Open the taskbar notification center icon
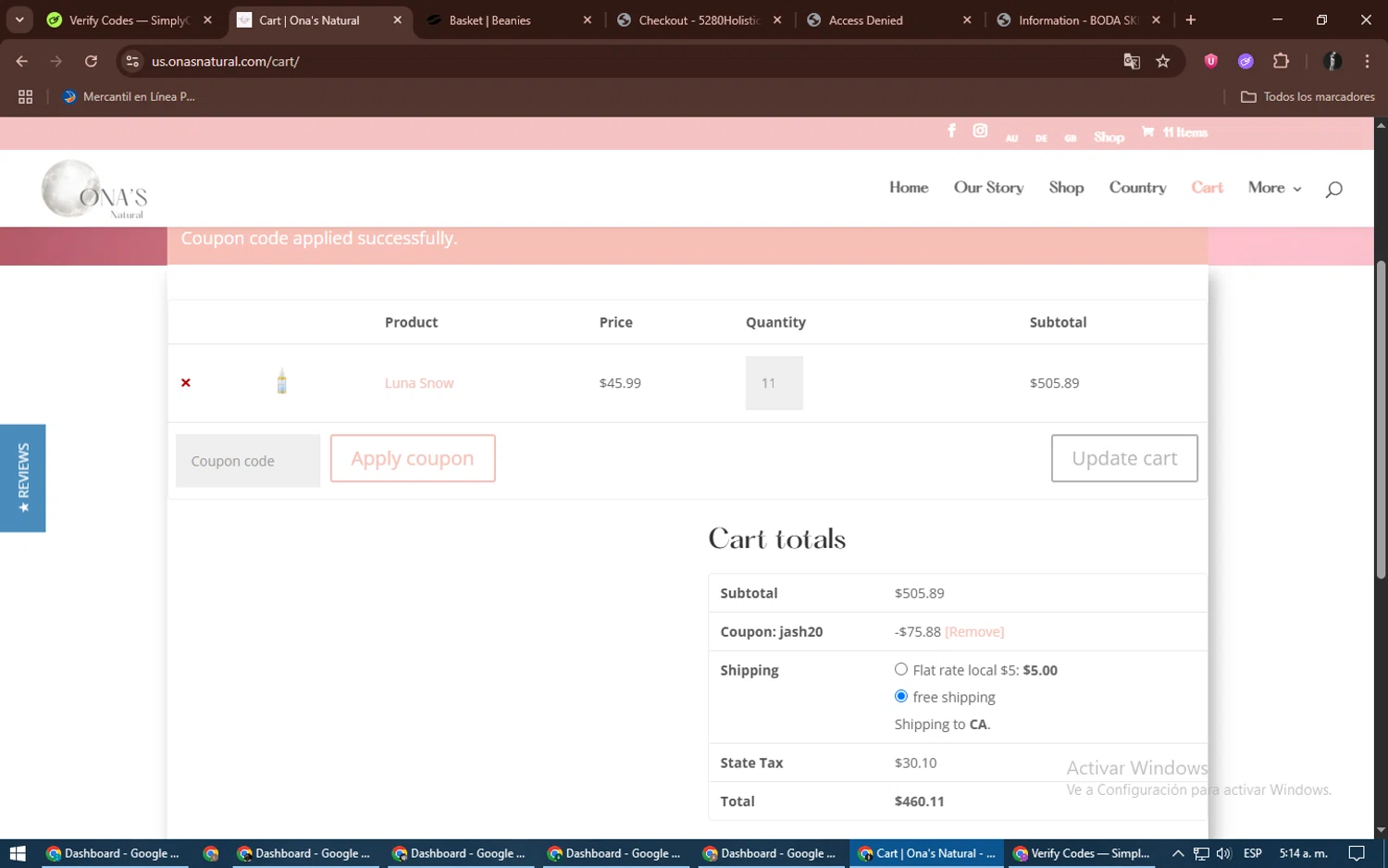 (x=1357, y=853)
